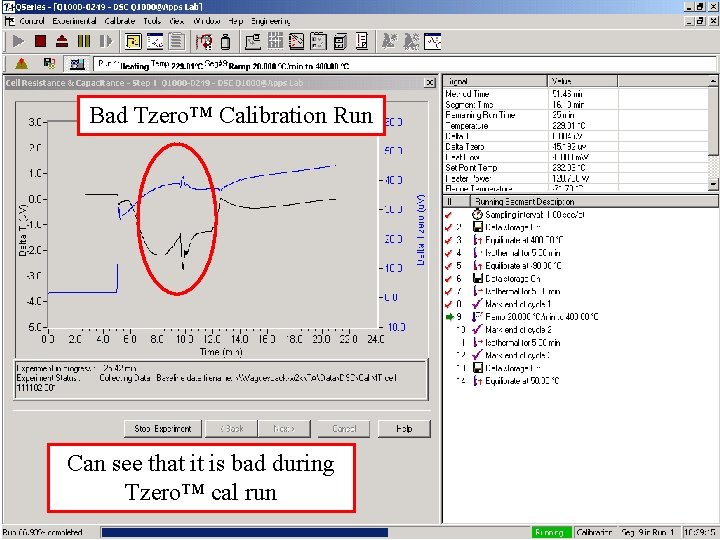Screen dimensions: 720x540
Task: Click the go-to-next-segment skip icon
Action: click(105, 41)
